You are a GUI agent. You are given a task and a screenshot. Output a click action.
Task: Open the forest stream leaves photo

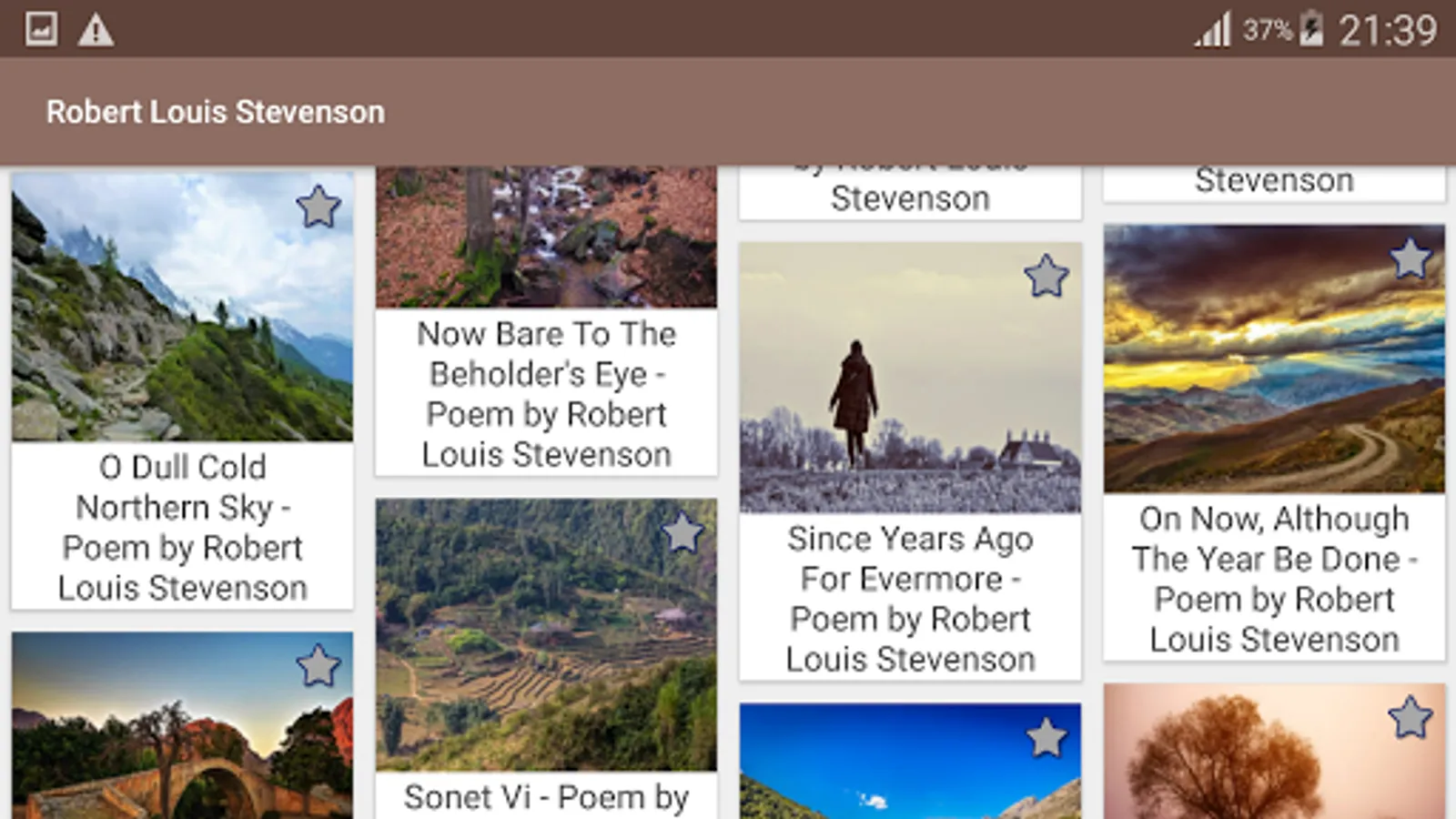tap(546, 237)
